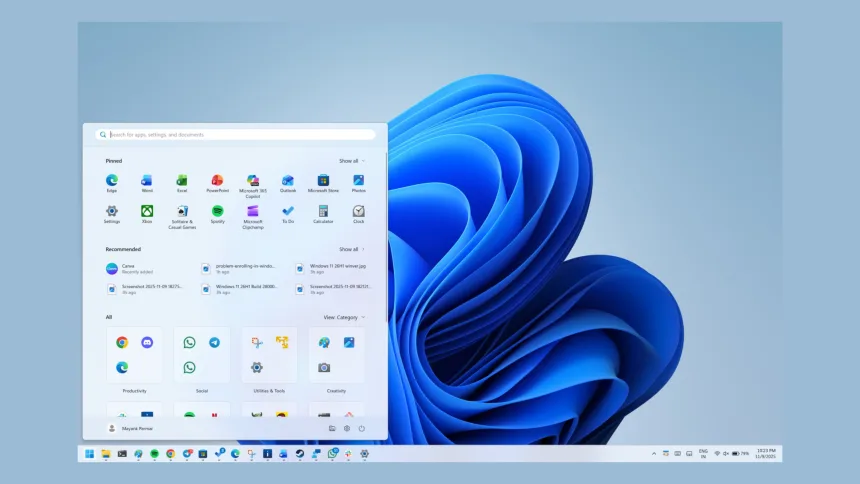The image size is (860, 484).
Task: Launch PowerPoint from Pinned
Action: tap(218, 183)
